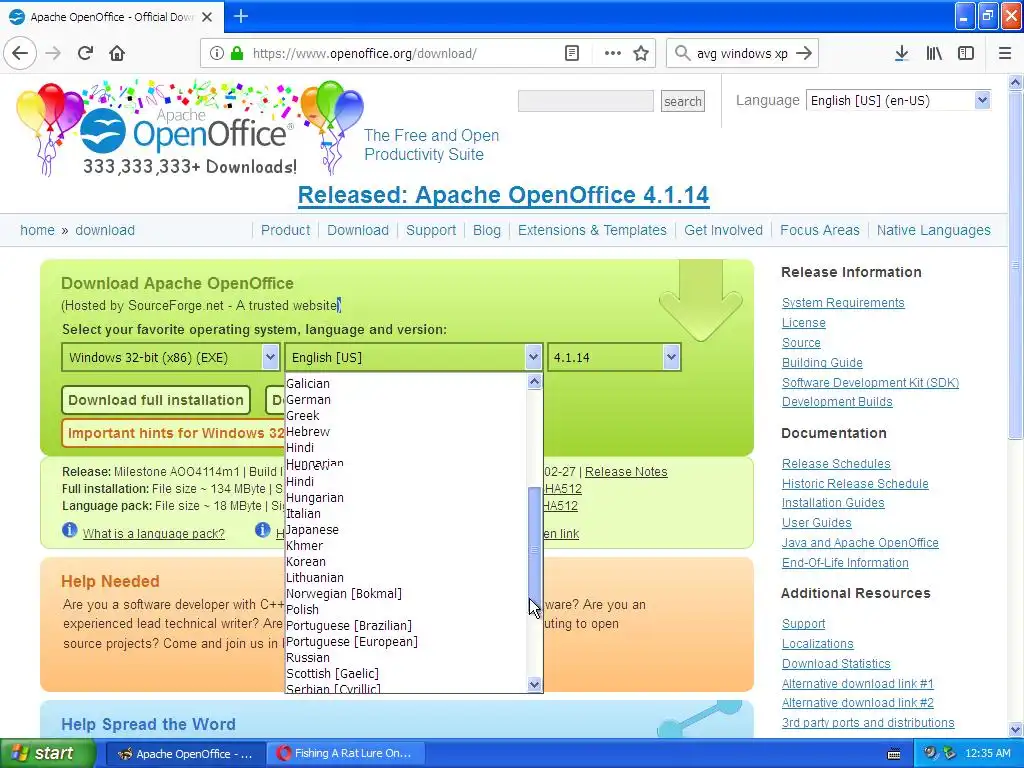Open the Firefox hamburger menu
Image resolution: width=1024 pixels, height=768 pixels.
tap(1004, 53)
